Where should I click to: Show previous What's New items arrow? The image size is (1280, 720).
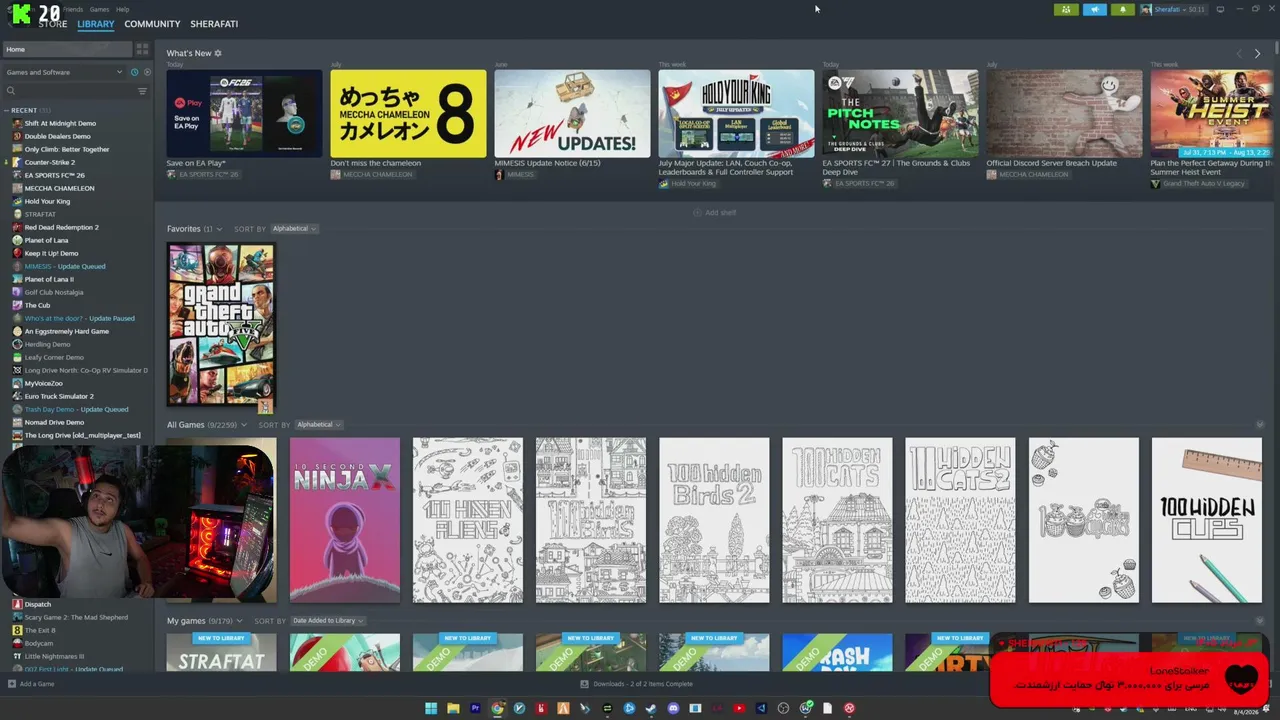point(1239,54)
